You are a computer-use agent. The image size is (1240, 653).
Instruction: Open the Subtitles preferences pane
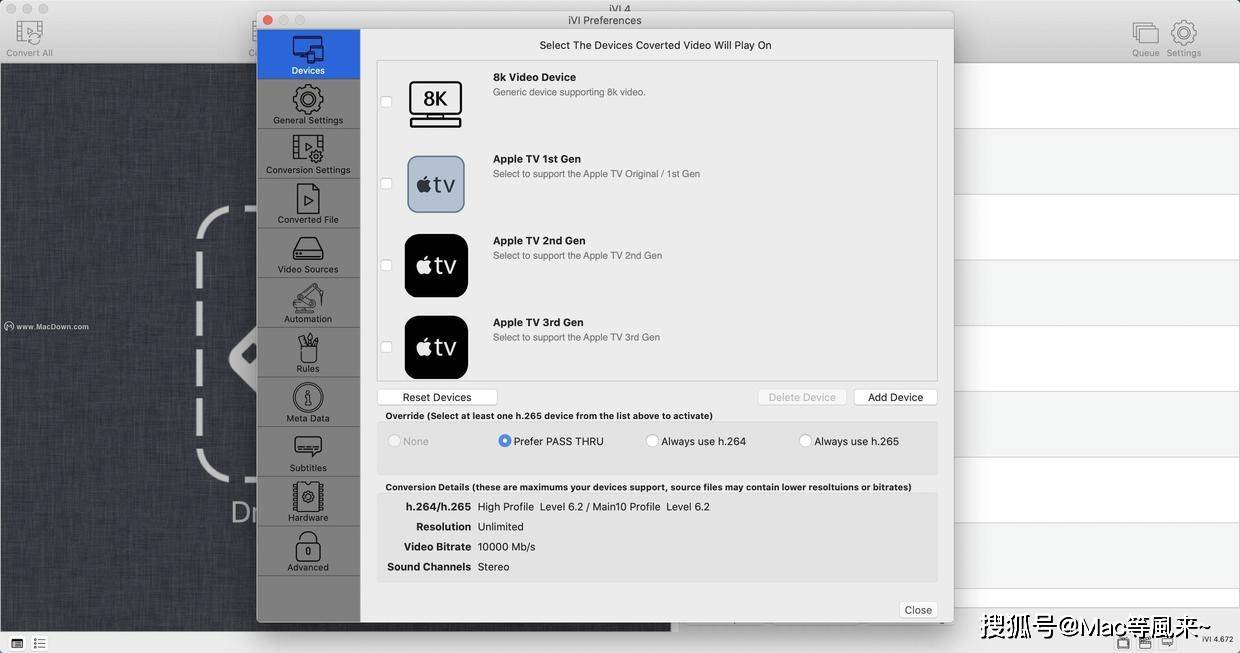(308, 452)
